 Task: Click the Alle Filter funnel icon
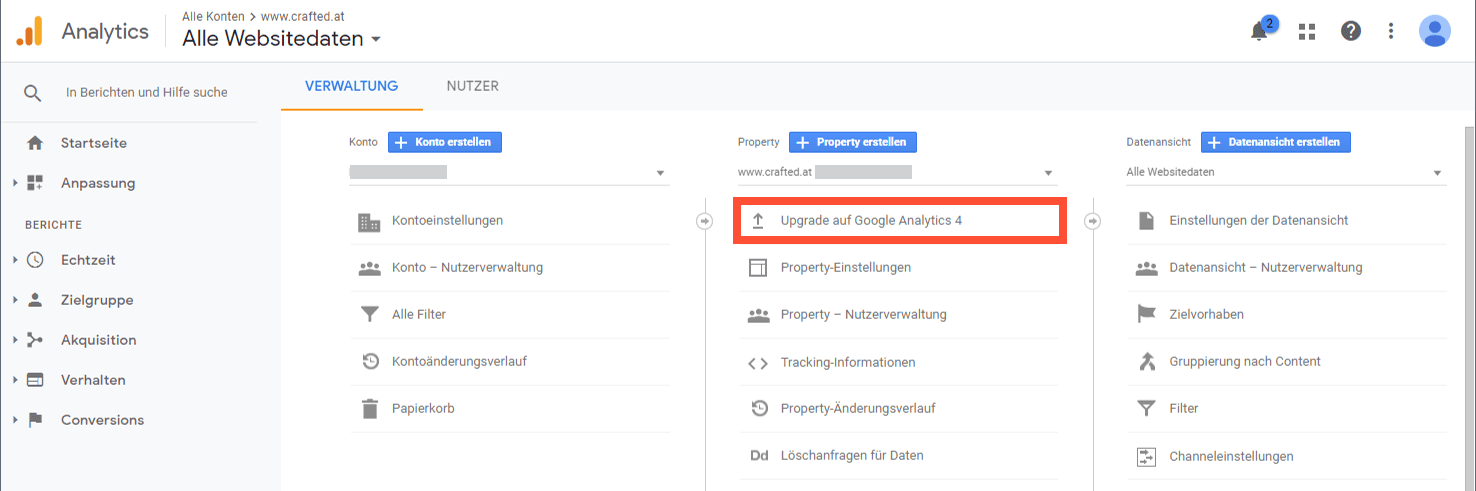[370, 314]
